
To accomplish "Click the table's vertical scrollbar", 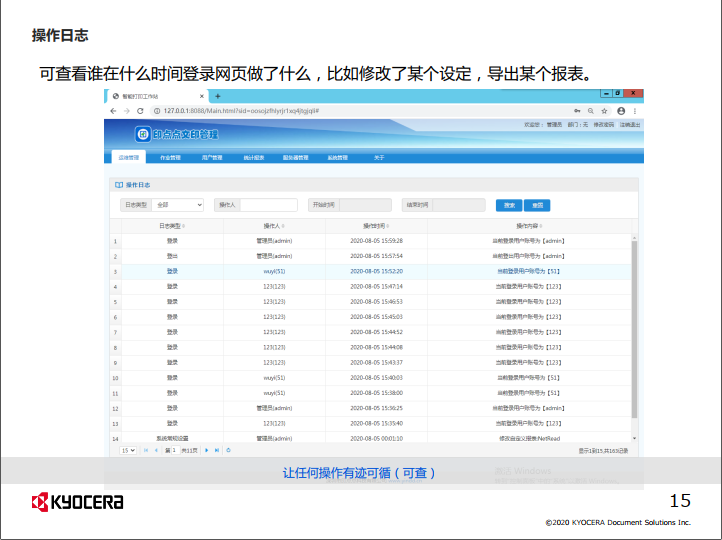I will pos(633,330).
